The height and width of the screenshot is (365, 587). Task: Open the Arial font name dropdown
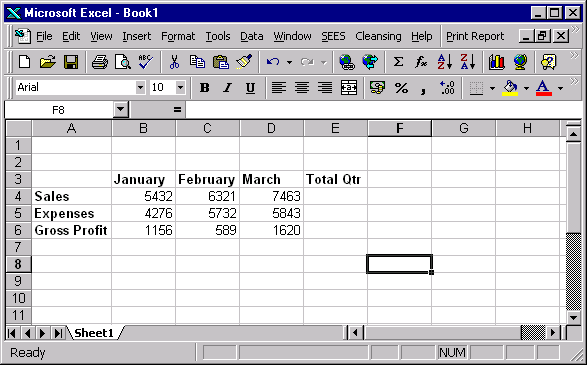(x=140, y=88)
